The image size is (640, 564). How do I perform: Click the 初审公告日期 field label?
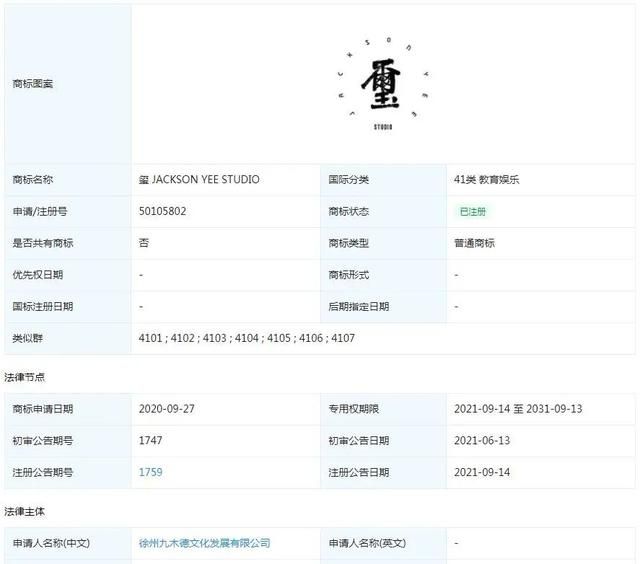[359, 441]
